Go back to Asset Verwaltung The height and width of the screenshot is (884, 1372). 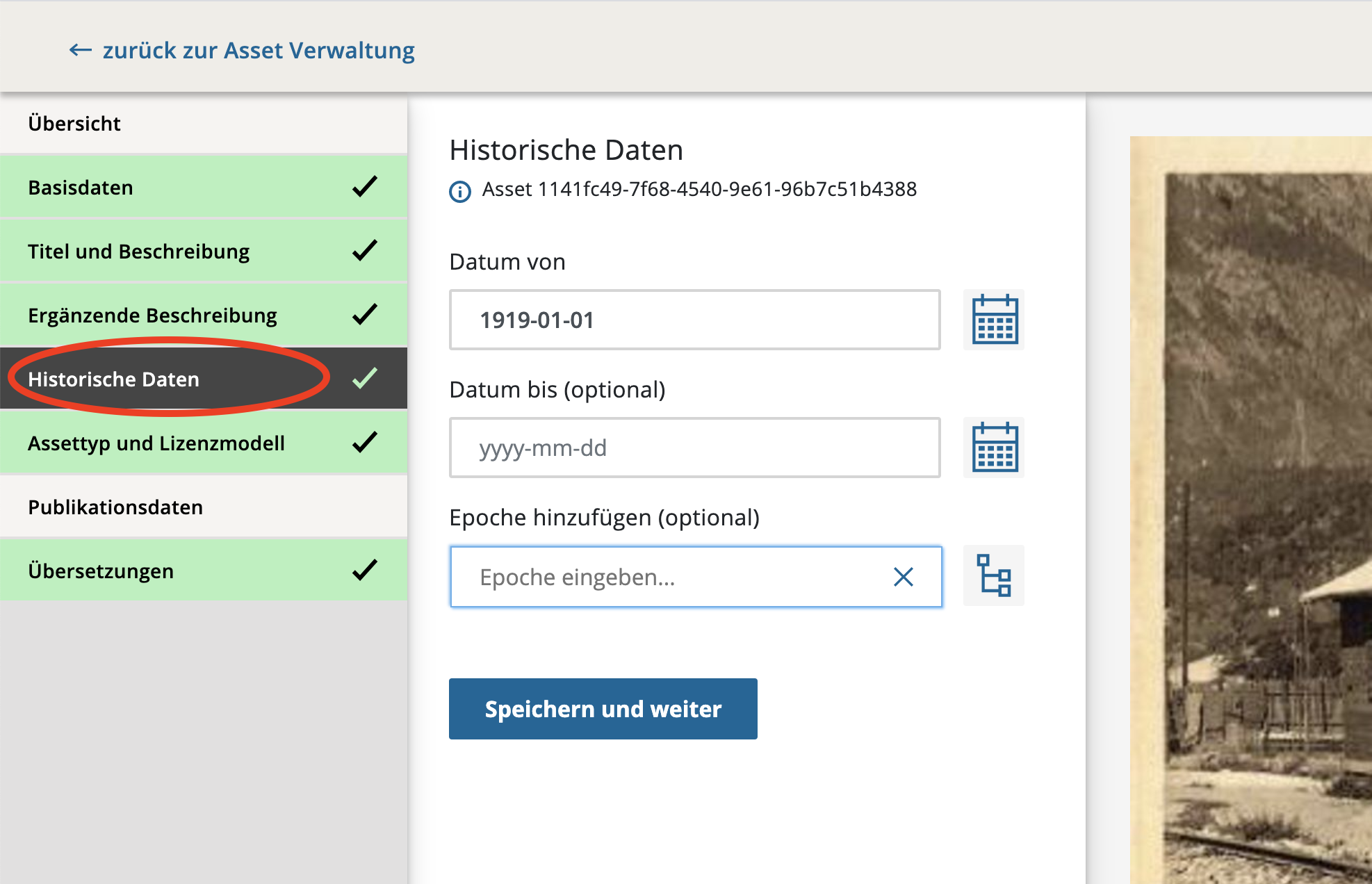click(242, 50)
